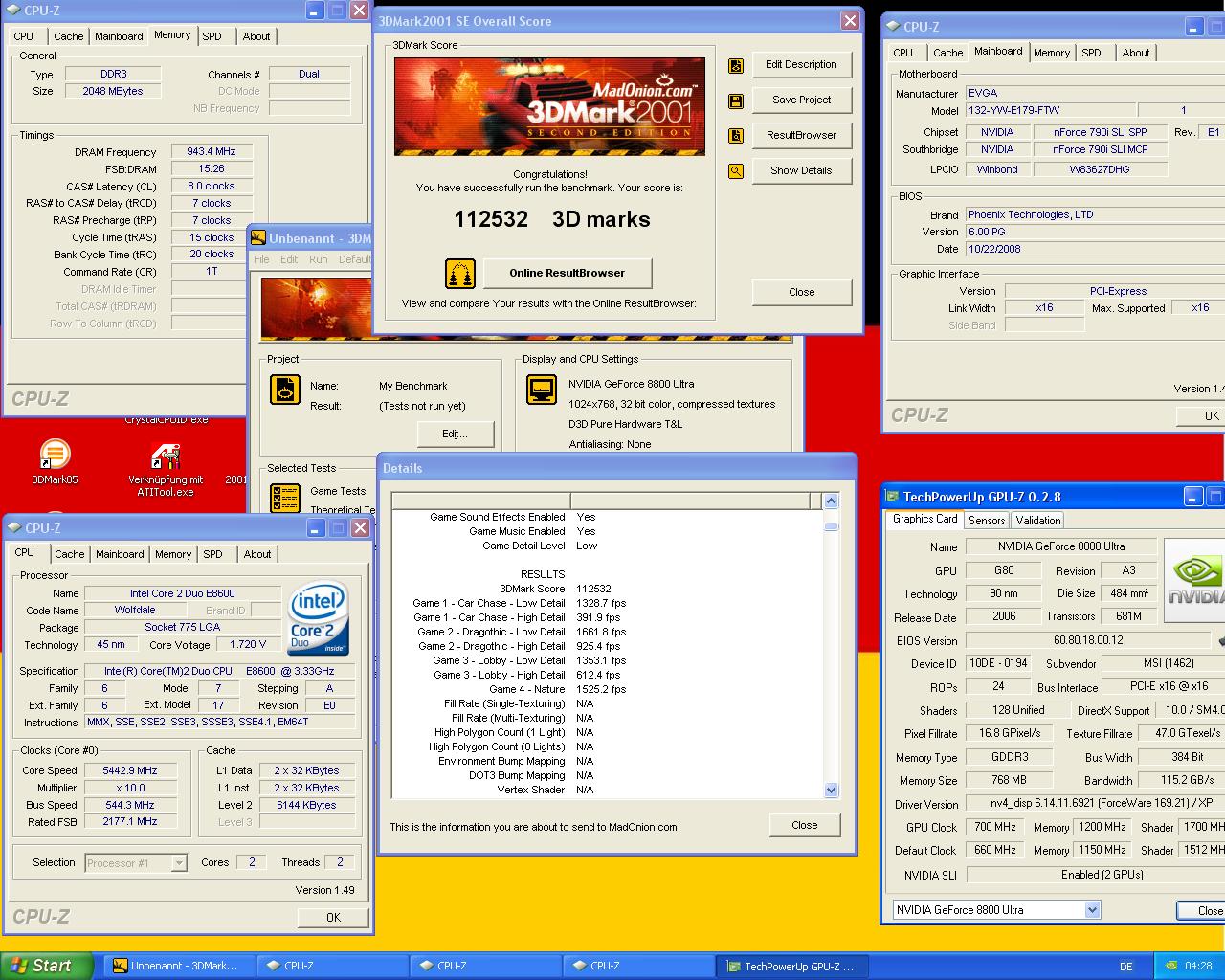Click the mainboard Model field 132-YW-E179-FTW

coord(1051,111)
